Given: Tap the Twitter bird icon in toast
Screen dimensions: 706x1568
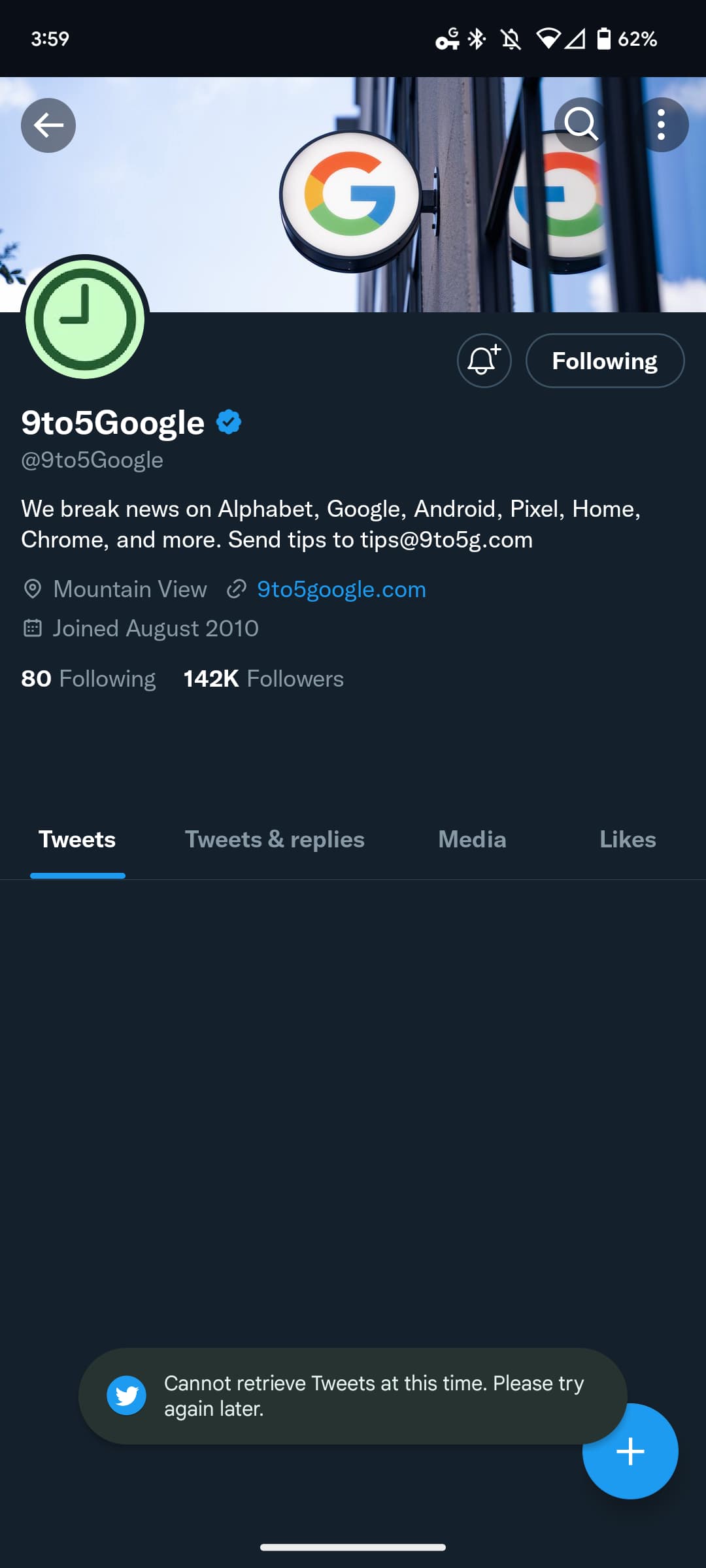Looking at the screenshot, I should 126,1396.
